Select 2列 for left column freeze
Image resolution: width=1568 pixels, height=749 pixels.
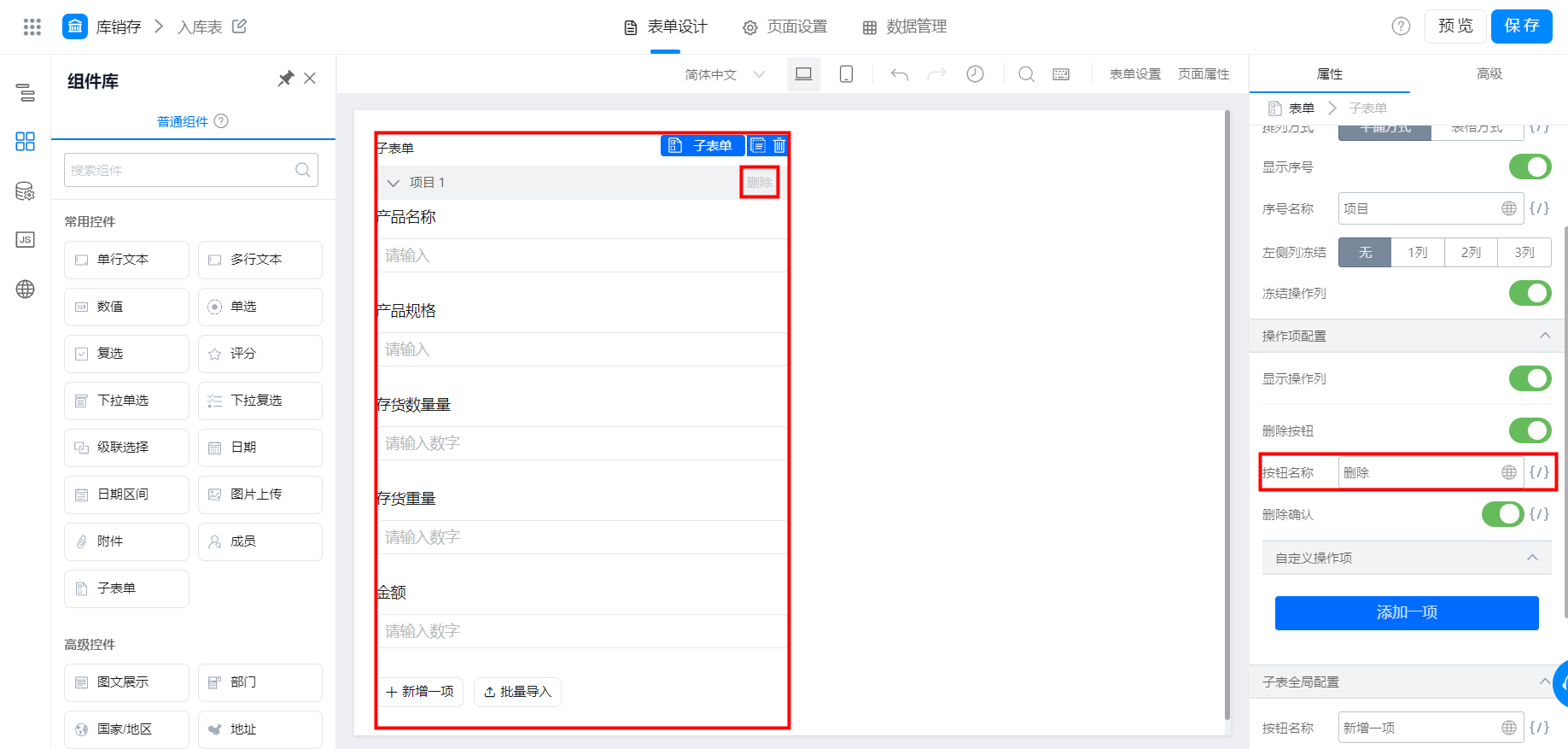(1471, 253)
